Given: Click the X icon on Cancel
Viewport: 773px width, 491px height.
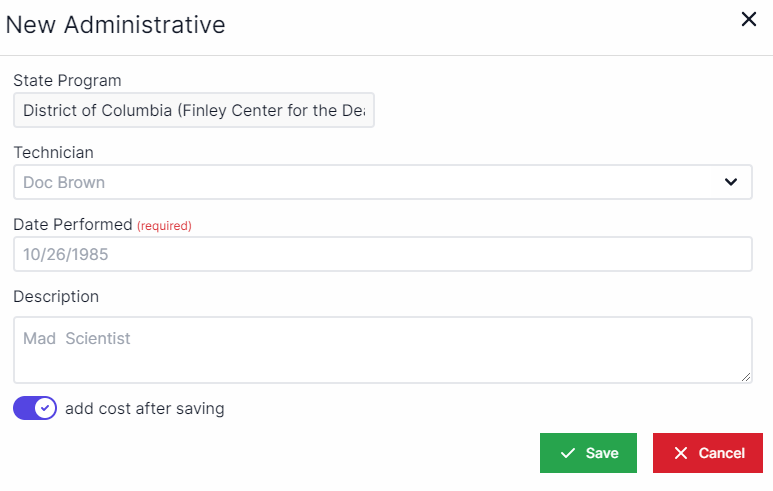Looking at the screenshot, I should [681, 453].
